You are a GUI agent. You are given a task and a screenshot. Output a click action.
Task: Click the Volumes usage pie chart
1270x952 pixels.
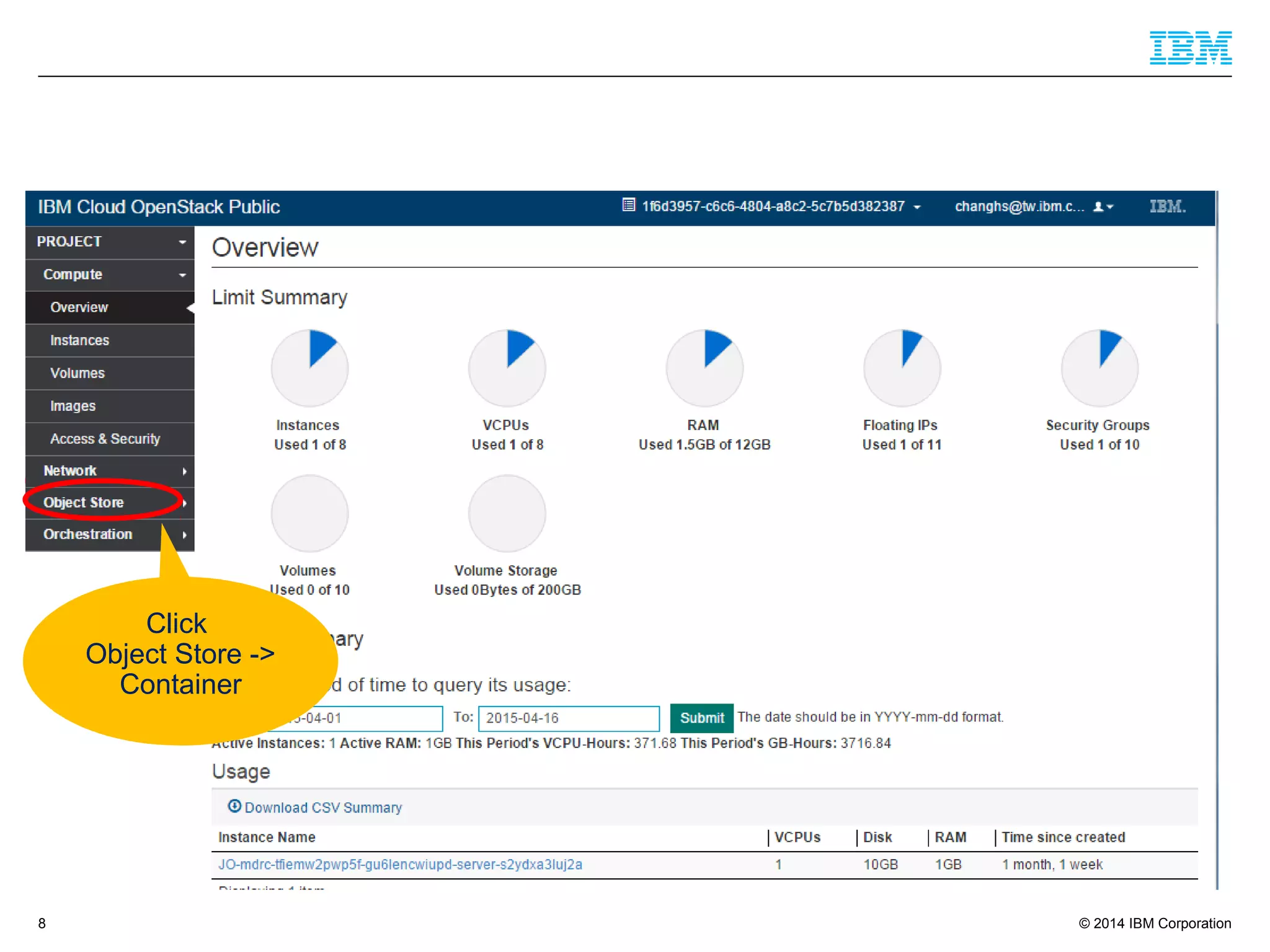coord(309,513)
